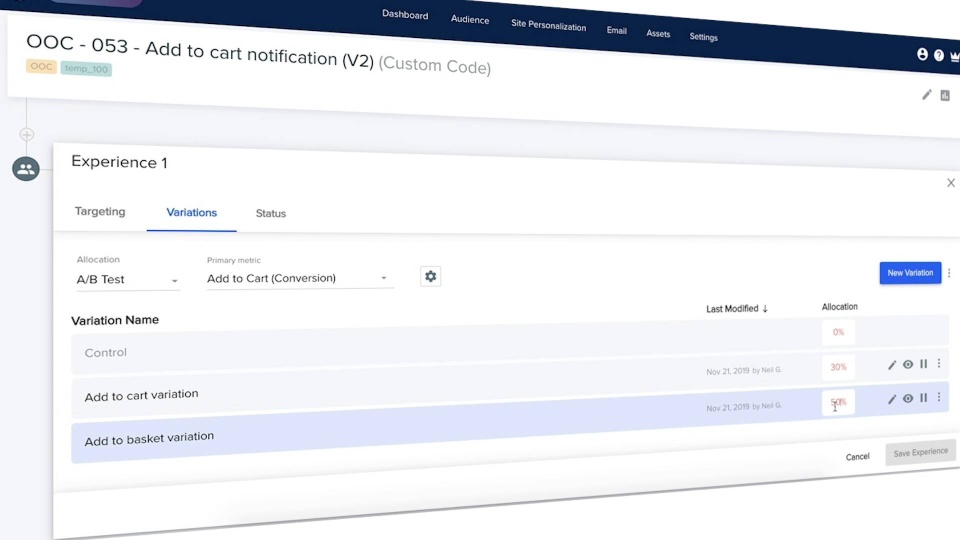Open the report chart icon beside the top pencil
This screenshot has height=540, width=960.
click(945, 96)
